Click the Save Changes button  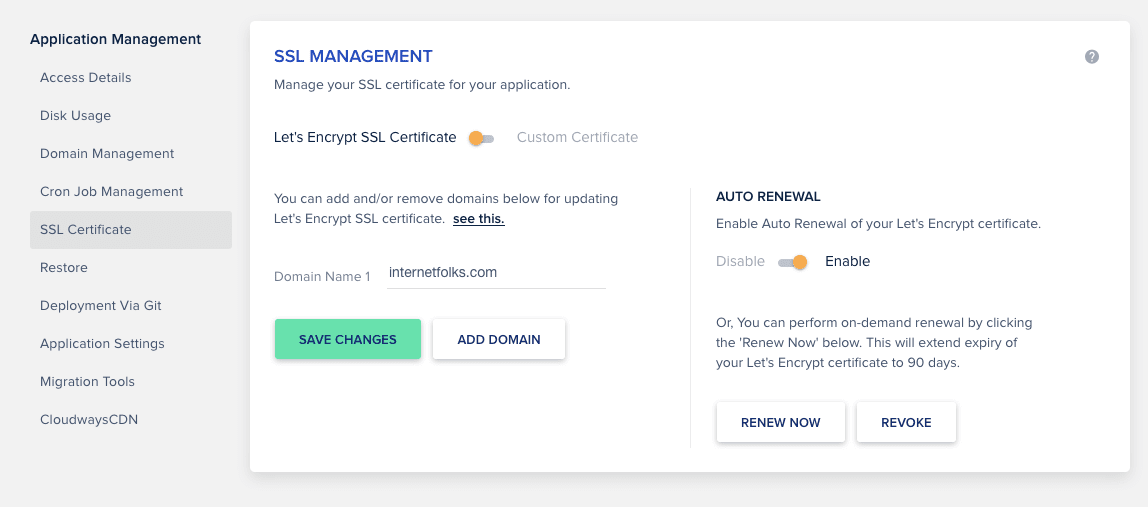[x=348, y=339]
